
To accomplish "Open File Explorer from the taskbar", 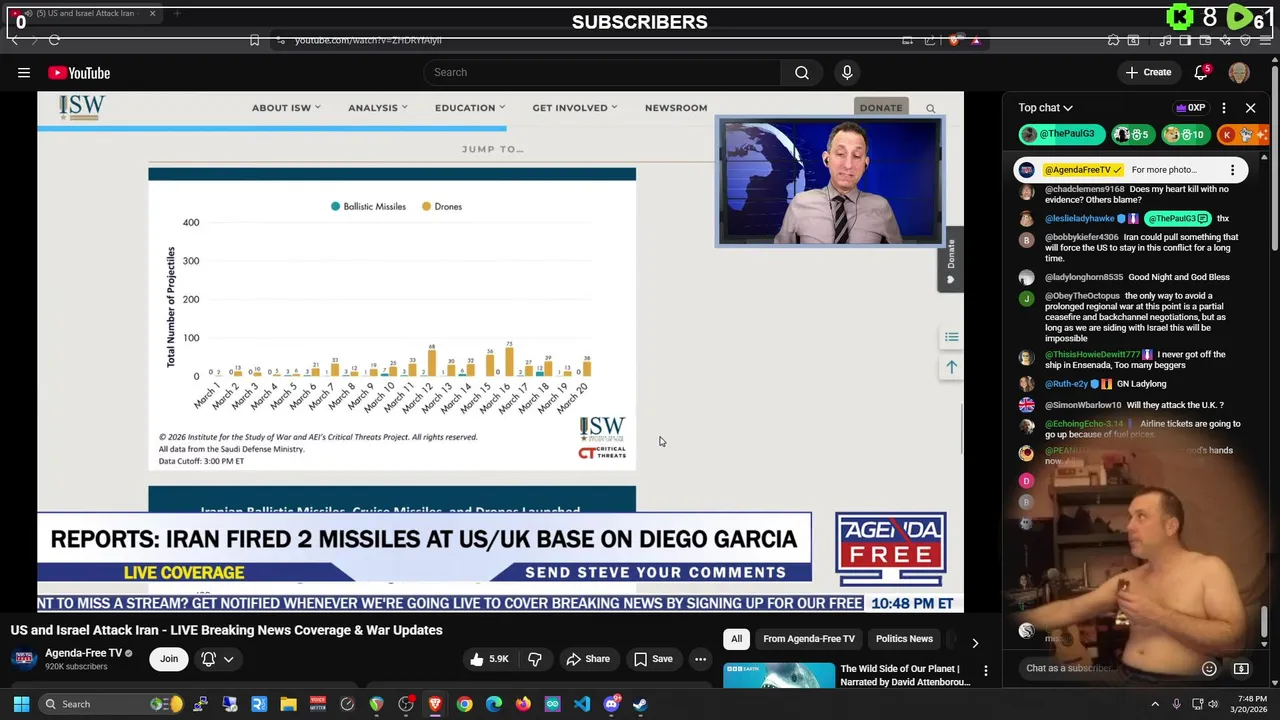I will [x=288, y=704].
